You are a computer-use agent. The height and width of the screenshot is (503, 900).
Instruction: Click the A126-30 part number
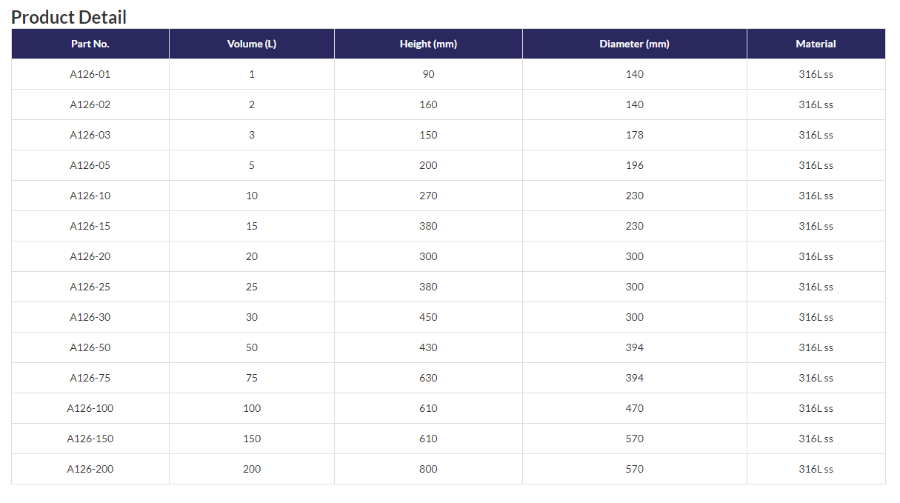90,317
